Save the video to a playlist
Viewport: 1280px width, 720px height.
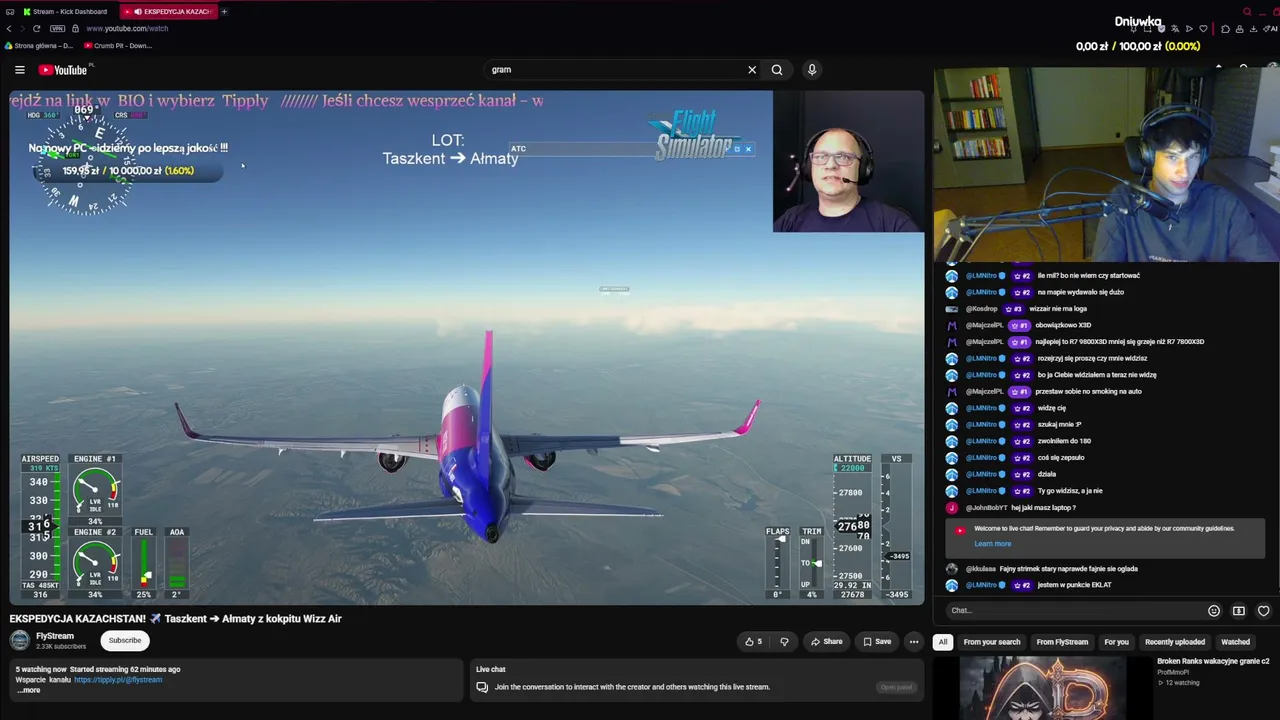point(877,642)
